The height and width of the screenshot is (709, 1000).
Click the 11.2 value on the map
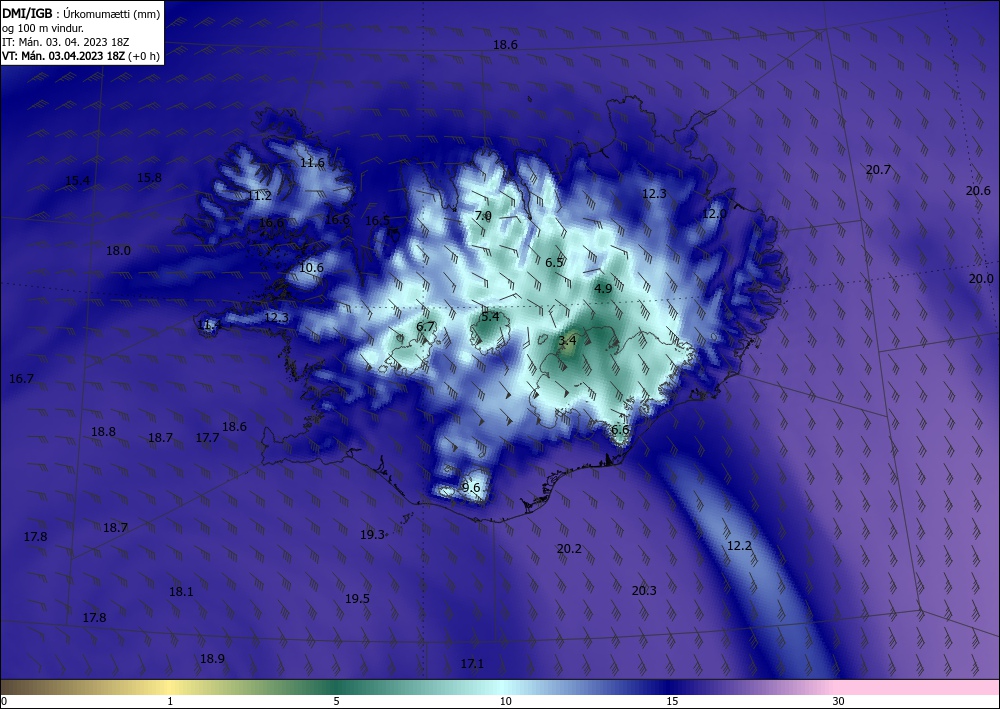tap(260, 196)
